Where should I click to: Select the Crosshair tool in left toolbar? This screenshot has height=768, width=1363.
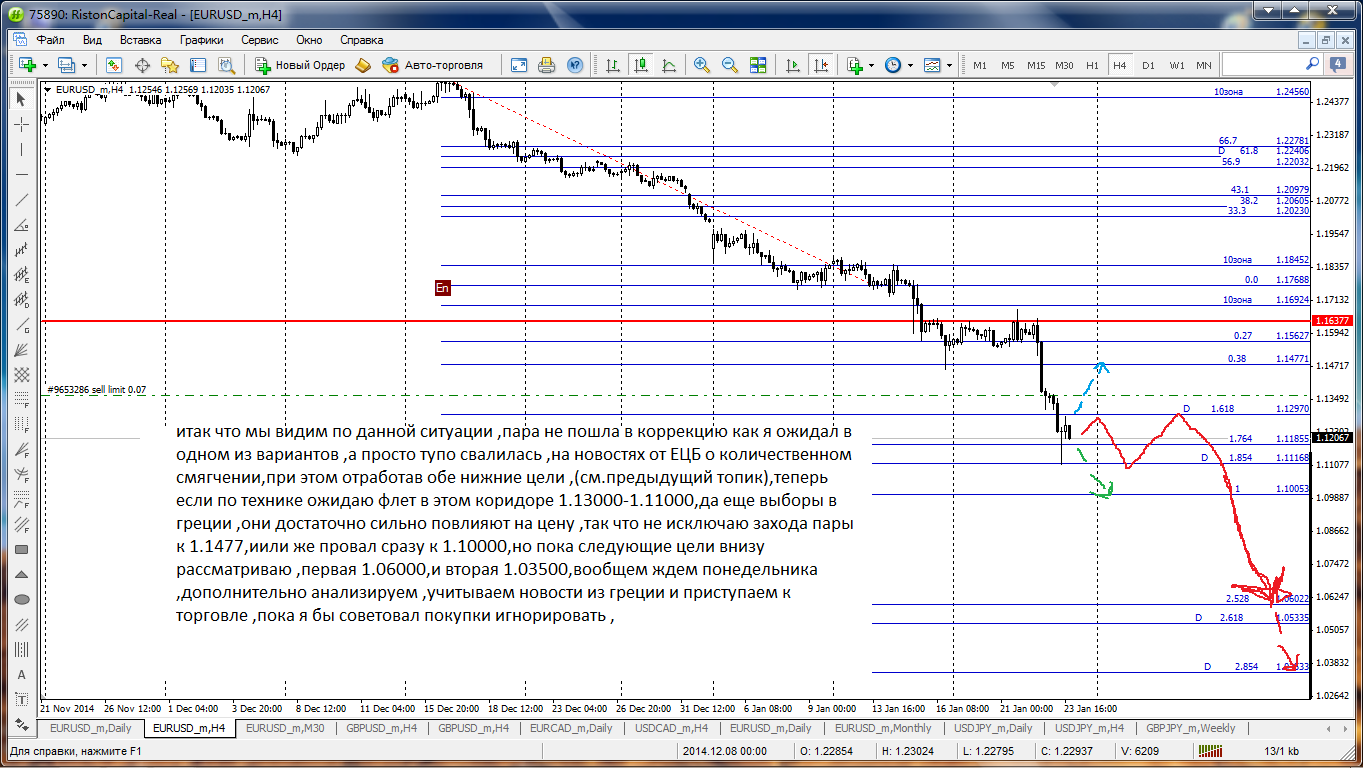pyautogui.click(x=21, y=125)
